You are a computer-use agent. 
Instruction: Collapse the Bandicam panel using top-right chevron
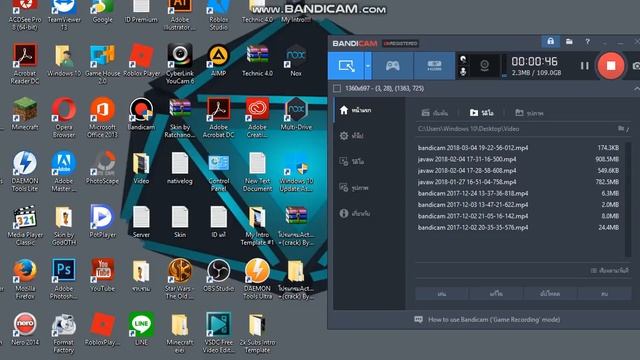pos(636,89)
